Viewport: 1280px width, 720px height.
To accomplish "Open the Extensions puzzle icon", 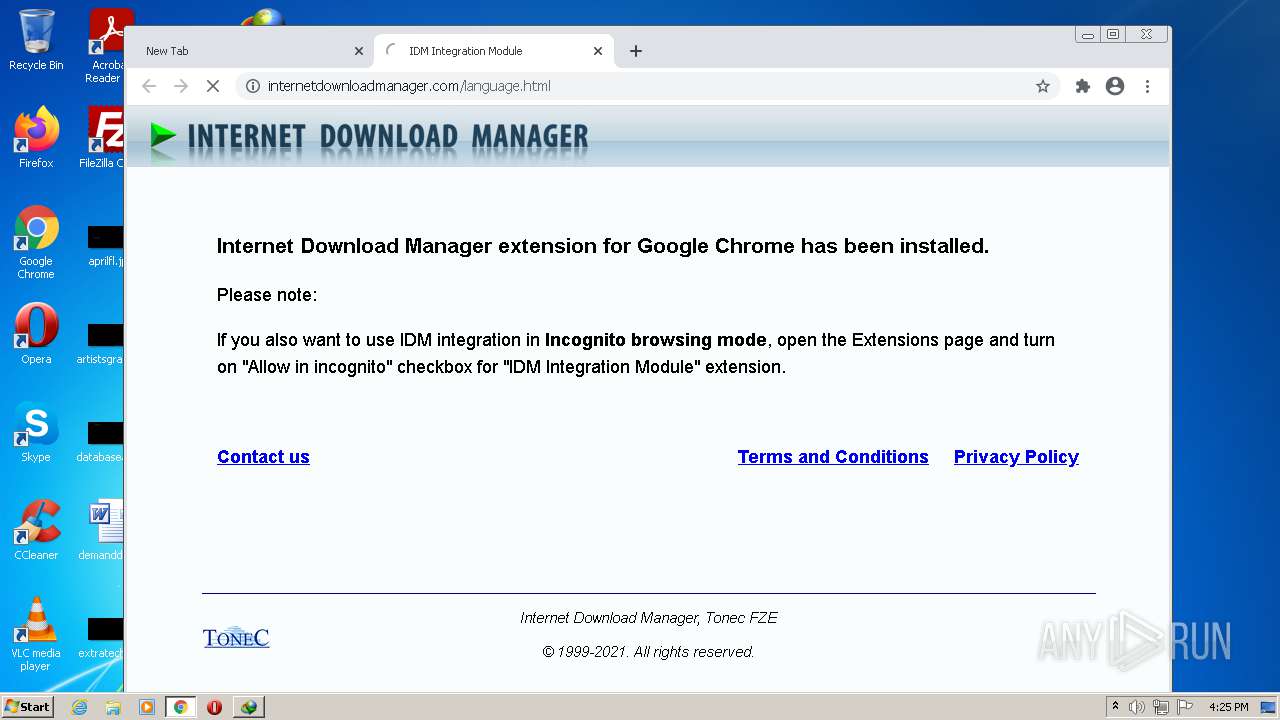I will 1083,86.
